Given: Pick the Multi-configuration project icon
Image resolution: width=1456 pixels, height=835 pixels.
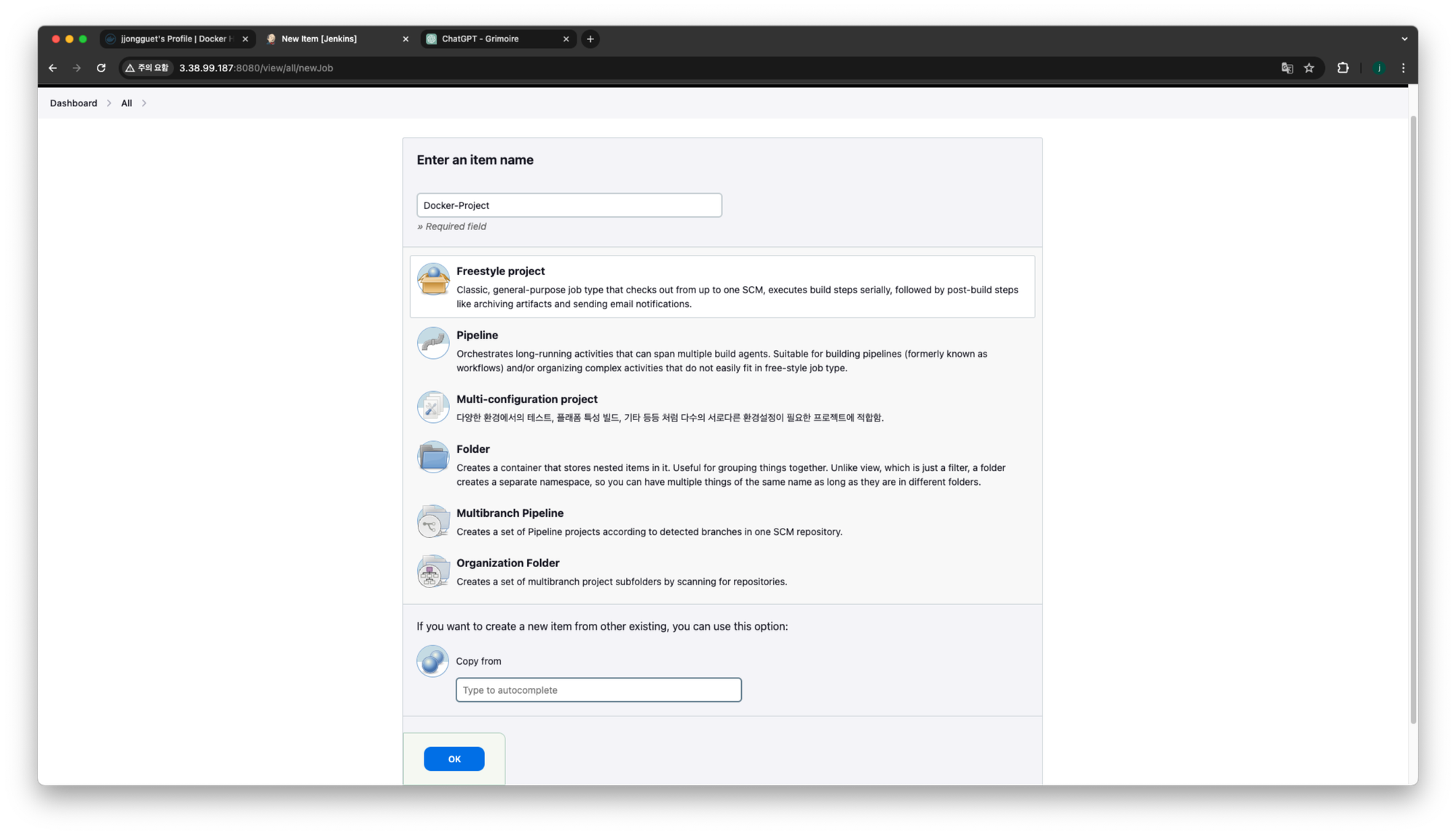Looking at the screenshot, I should (433, 407).
